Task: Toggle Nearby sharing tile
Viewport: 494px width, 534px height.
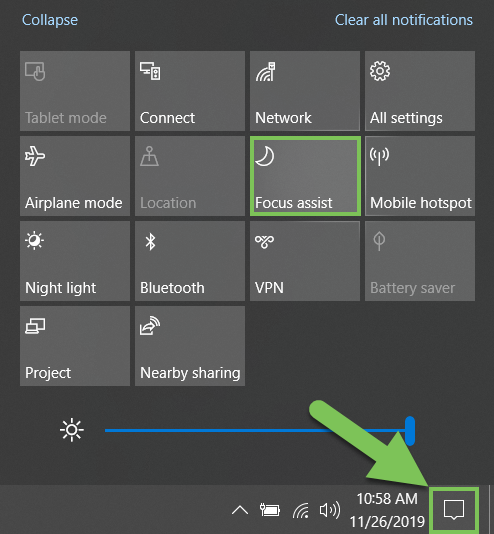Action: coord(190,346)
